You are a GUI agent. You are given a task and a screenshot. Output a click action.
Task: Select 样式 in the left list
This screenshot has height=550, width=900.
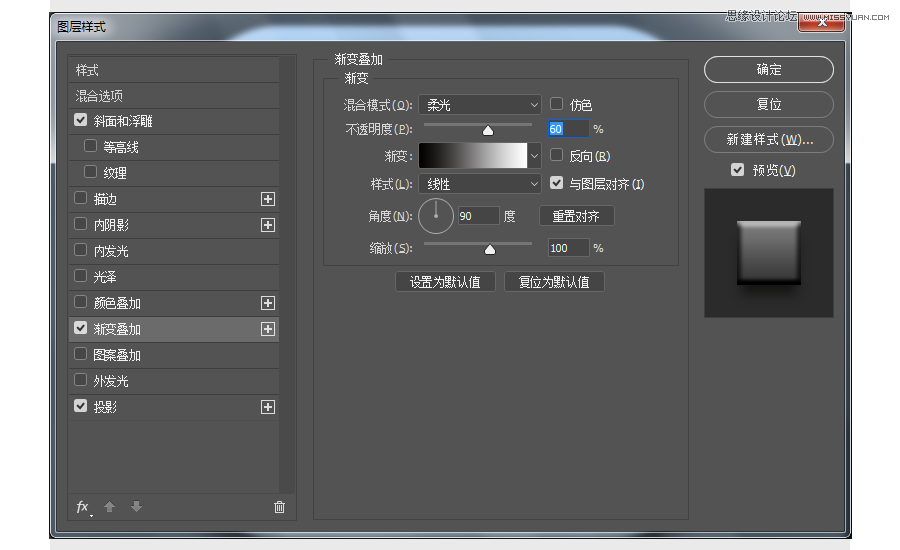coord(173,70)
